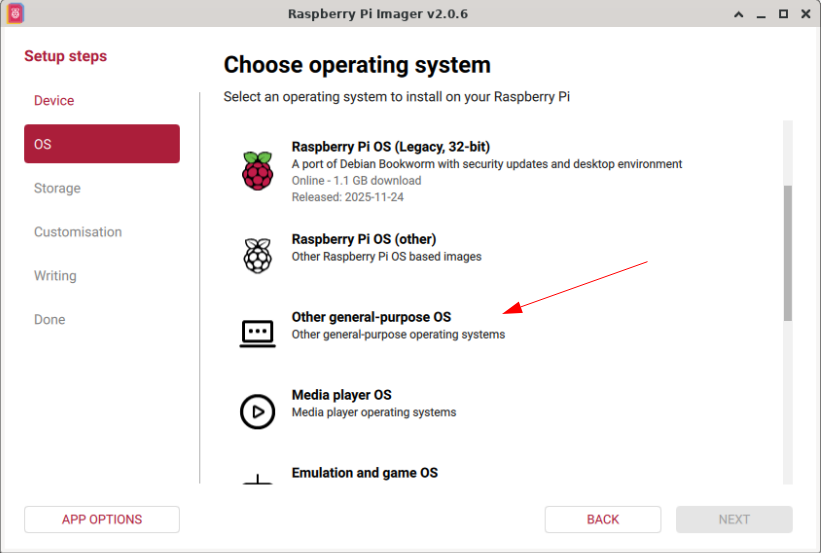This screenshot has height=553, width=821.
Task: Click the Debian Bookworm port description line
Action: (x=487, y=164)
